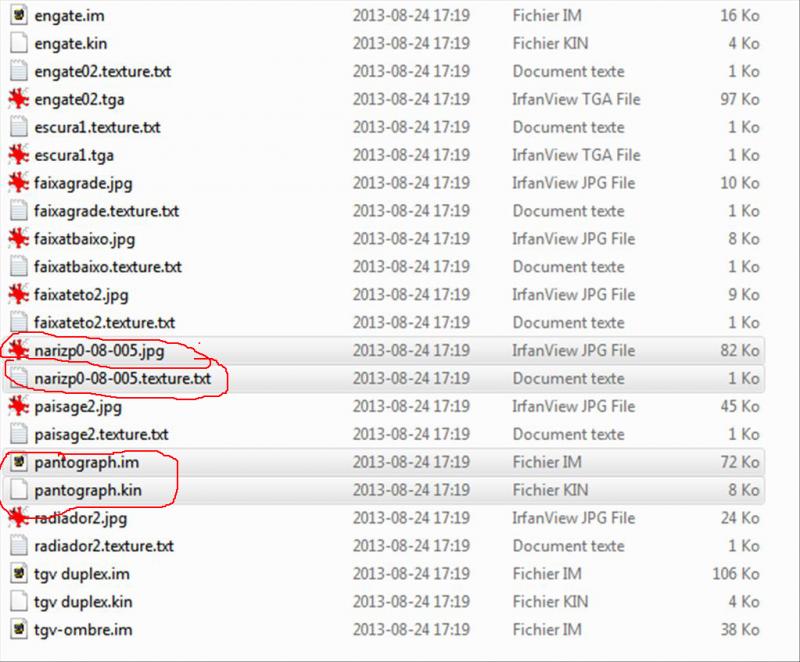Viewport: 800px width, 662px height.
Task: Click the 82 Ko size of narizp0-08-005.jpg
Action: point(740,350)
